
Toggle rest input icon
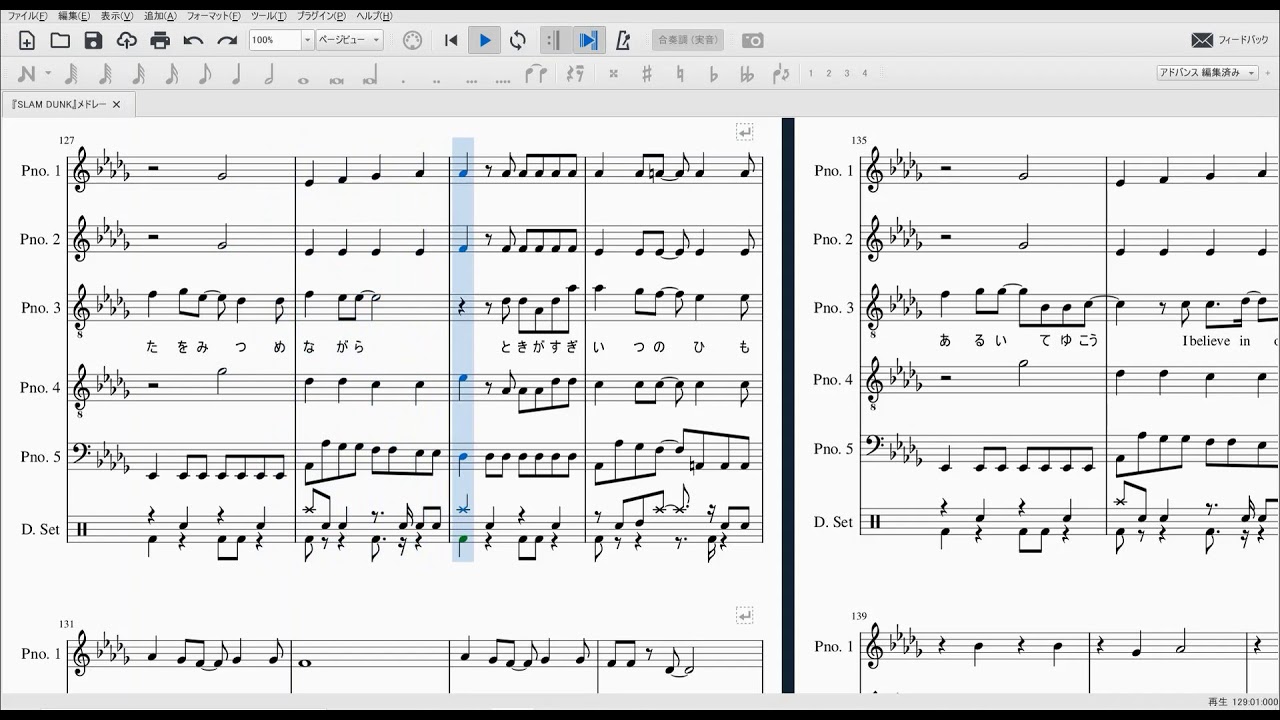coord(574,74)
